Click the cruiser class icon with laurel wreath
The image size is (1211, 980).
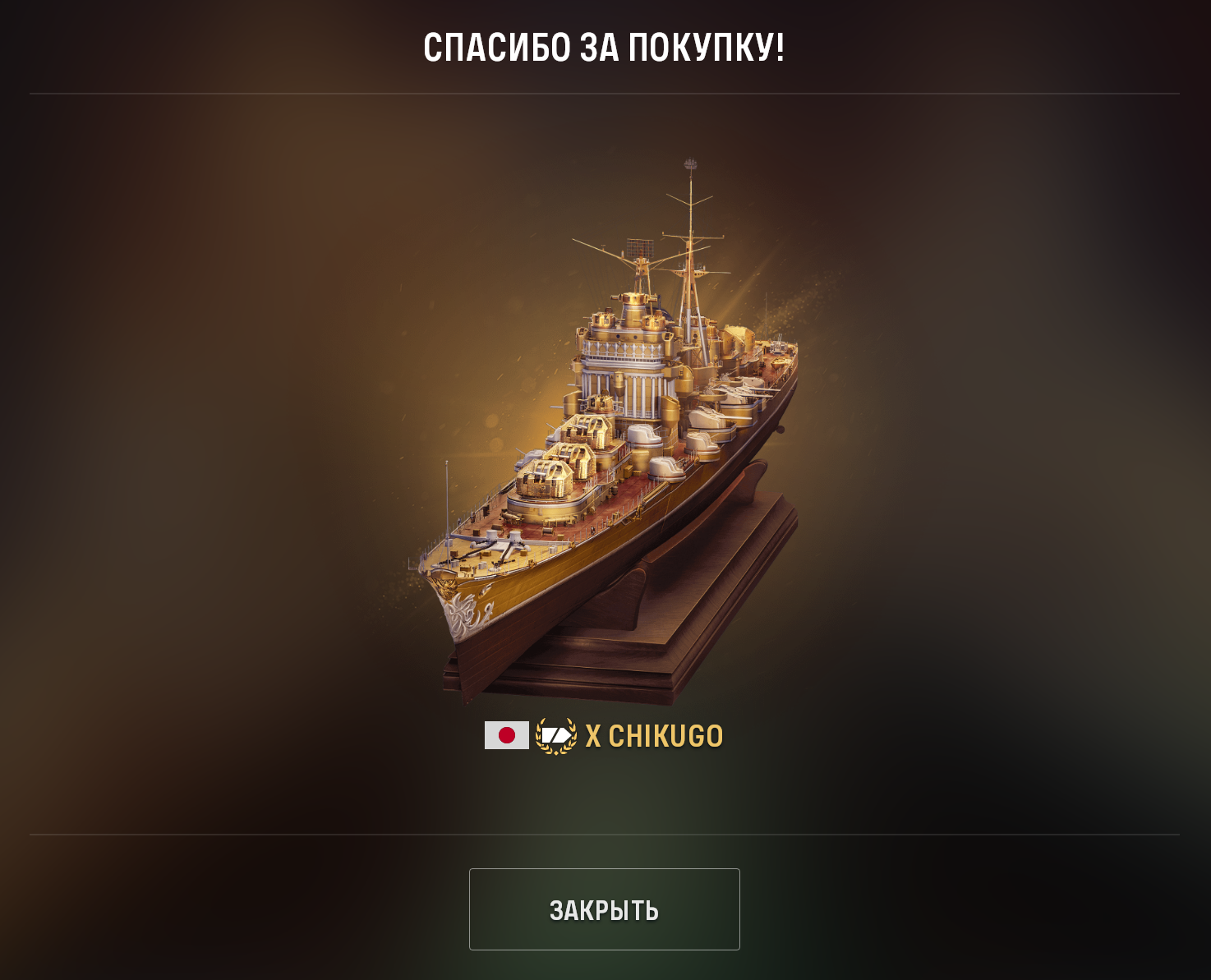pyautogui.click(x=556, y=736)
